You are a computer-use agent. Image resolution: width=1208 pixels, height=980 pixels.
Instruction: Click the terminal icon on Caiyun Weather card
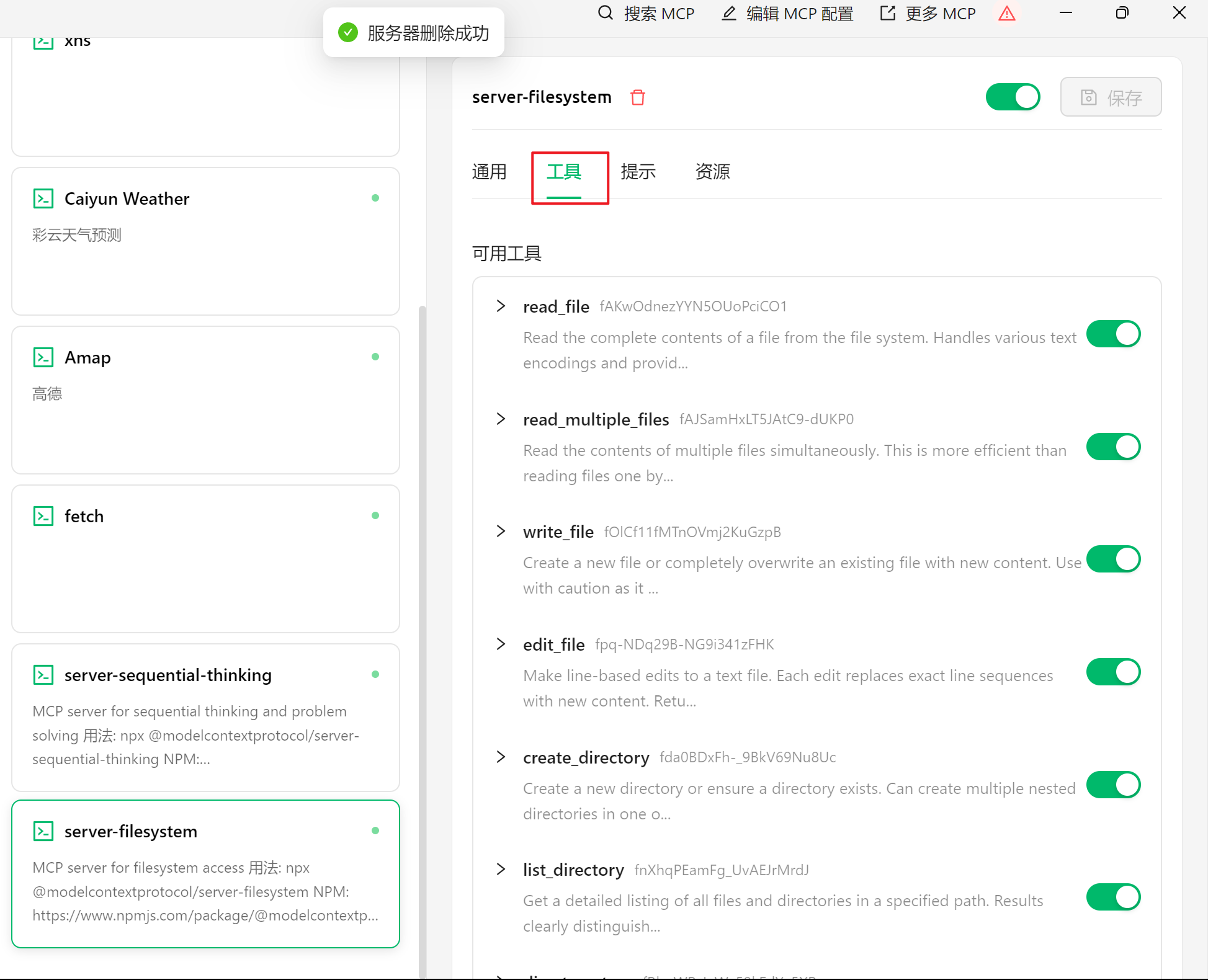click(x=43, y=198)
